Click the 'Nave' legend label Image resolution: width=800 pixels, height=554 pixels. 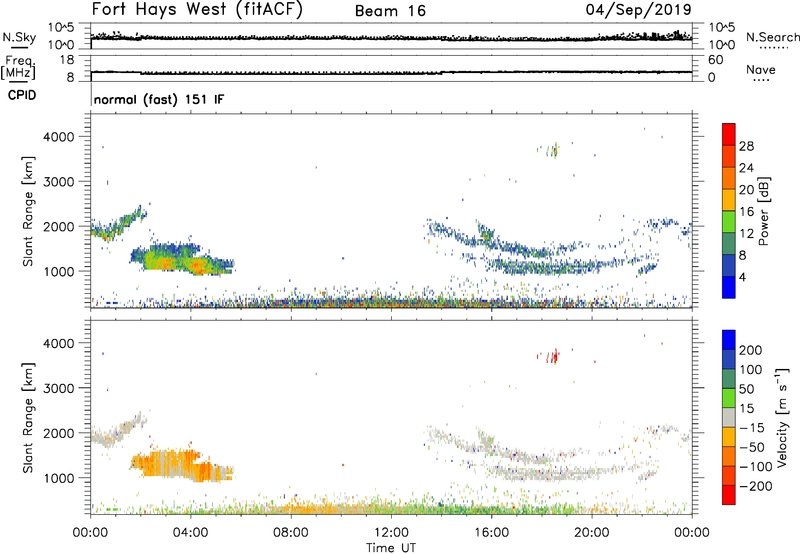(x=761, y=69)
